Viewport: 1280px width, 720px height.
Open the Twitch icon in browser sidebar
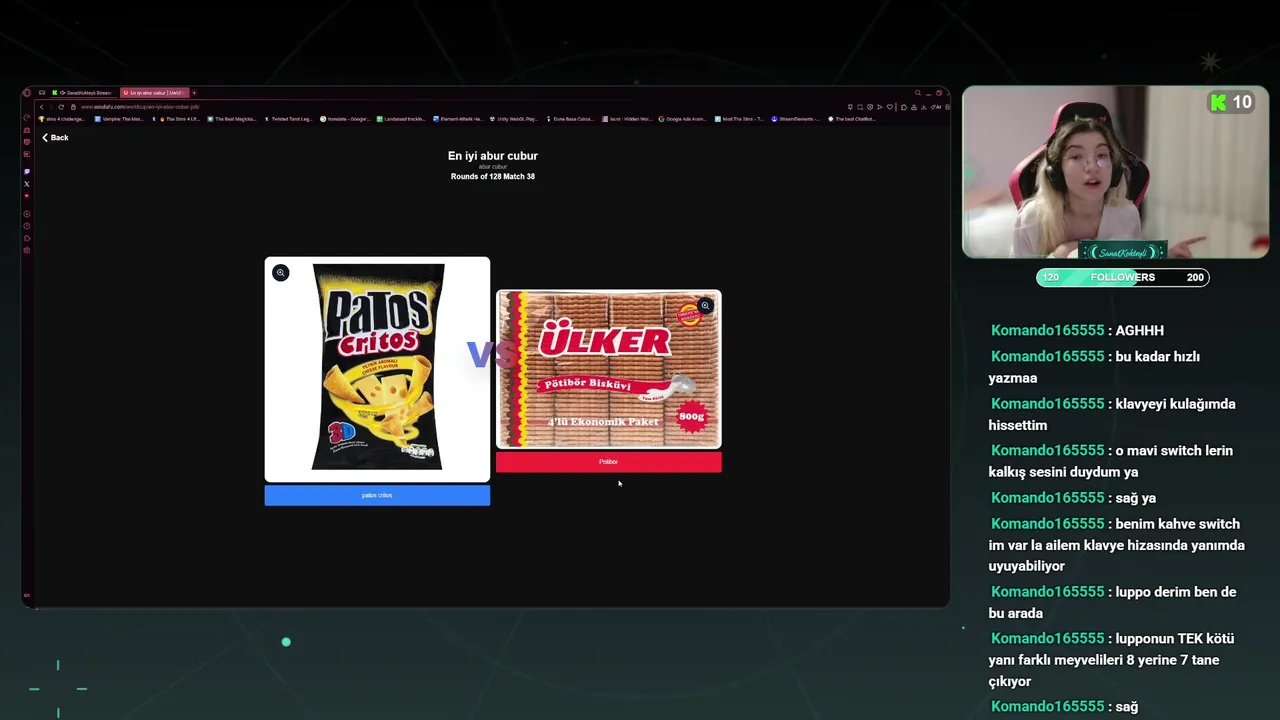pyautogui.click(x=27, y=172)
